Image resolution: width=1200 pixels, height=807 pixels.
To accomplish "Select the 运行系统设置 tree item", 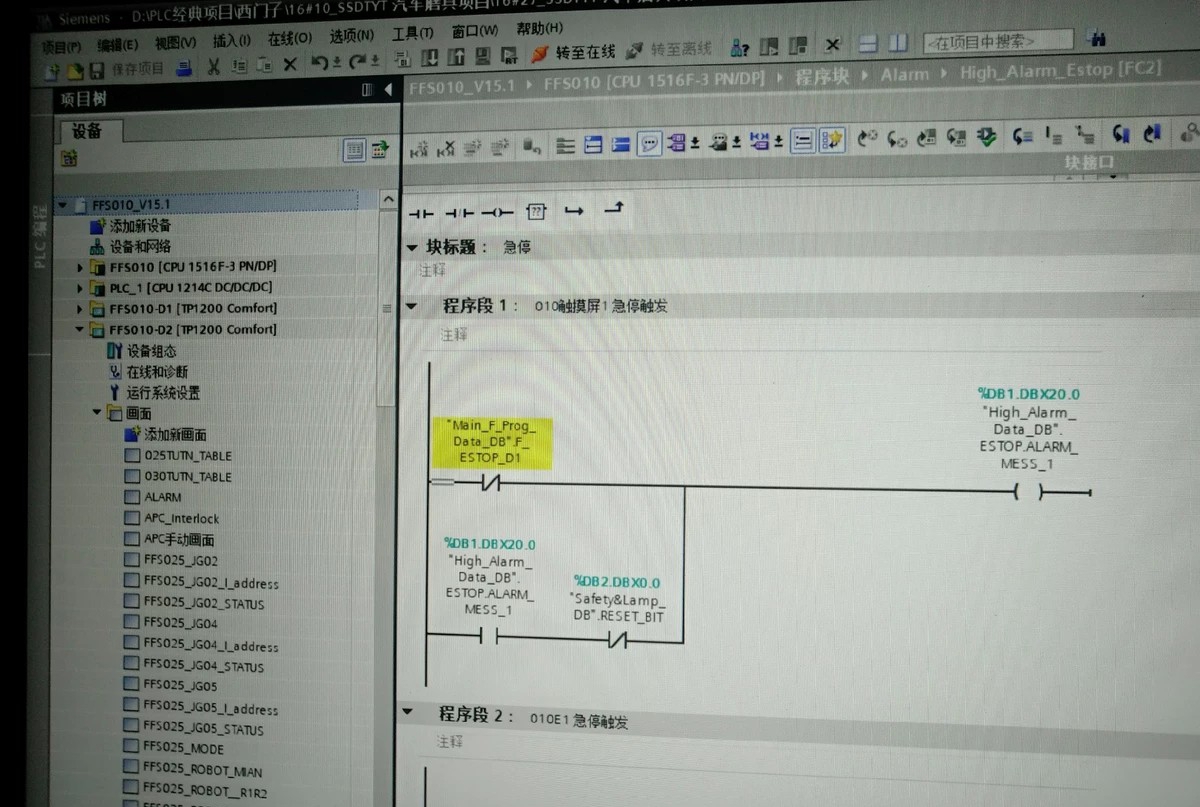I will pos(153,393).
